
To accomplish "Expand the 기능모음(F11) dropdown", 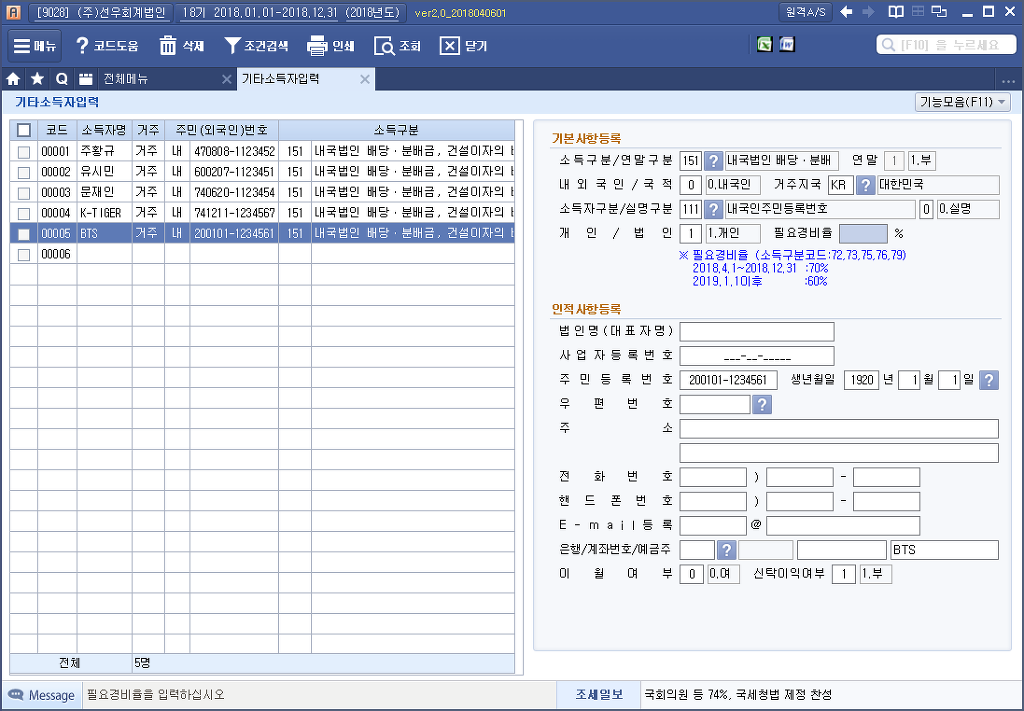I will 962,102.
